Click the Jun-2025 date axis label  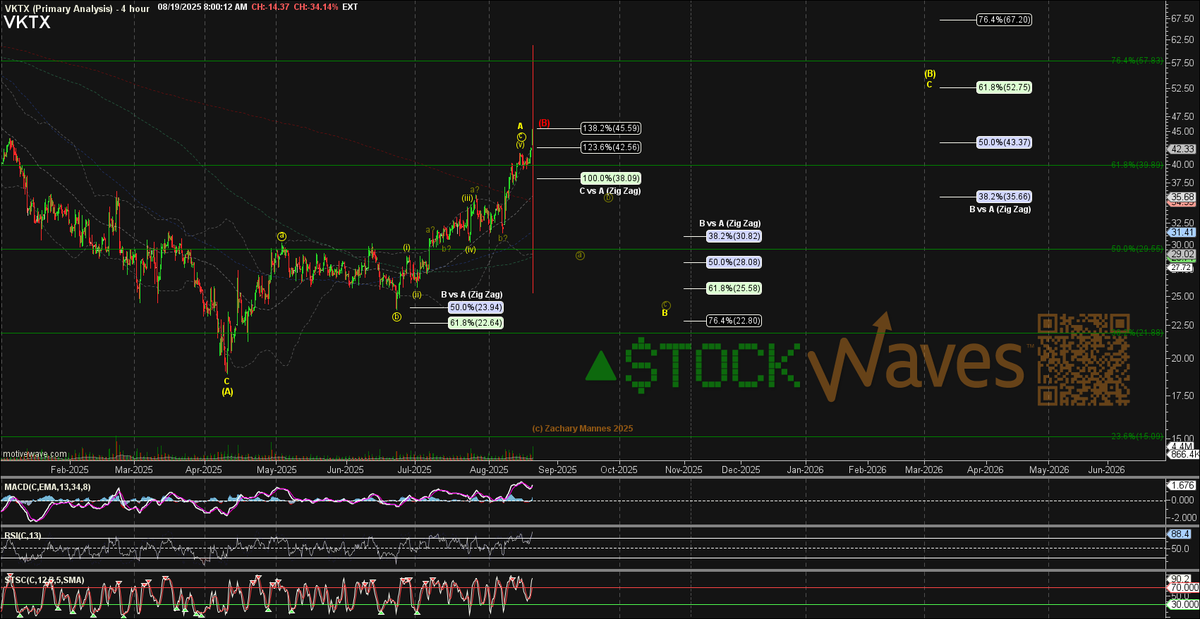[x=345, y=469]
